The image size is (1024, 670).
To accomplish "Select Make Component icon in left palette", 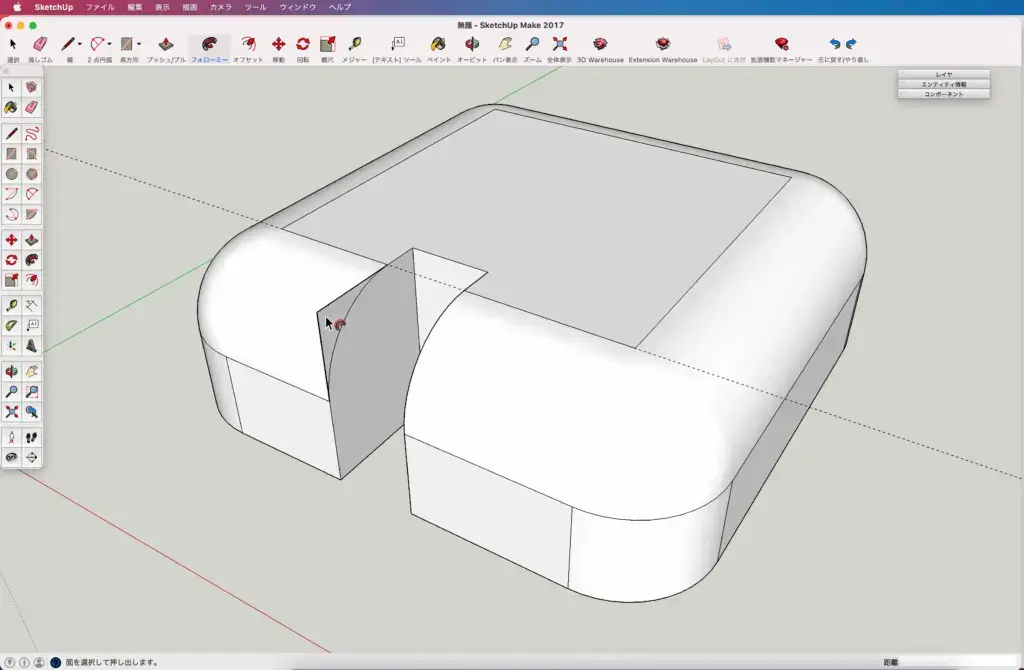I will pos(31,87).
